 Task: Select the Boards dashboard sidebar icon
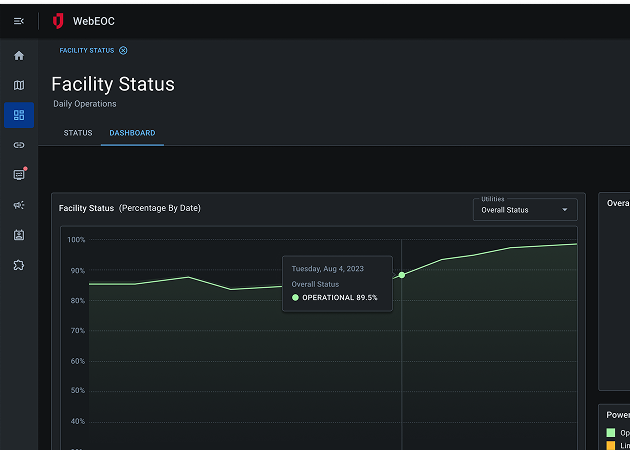(x=18, y=115)
